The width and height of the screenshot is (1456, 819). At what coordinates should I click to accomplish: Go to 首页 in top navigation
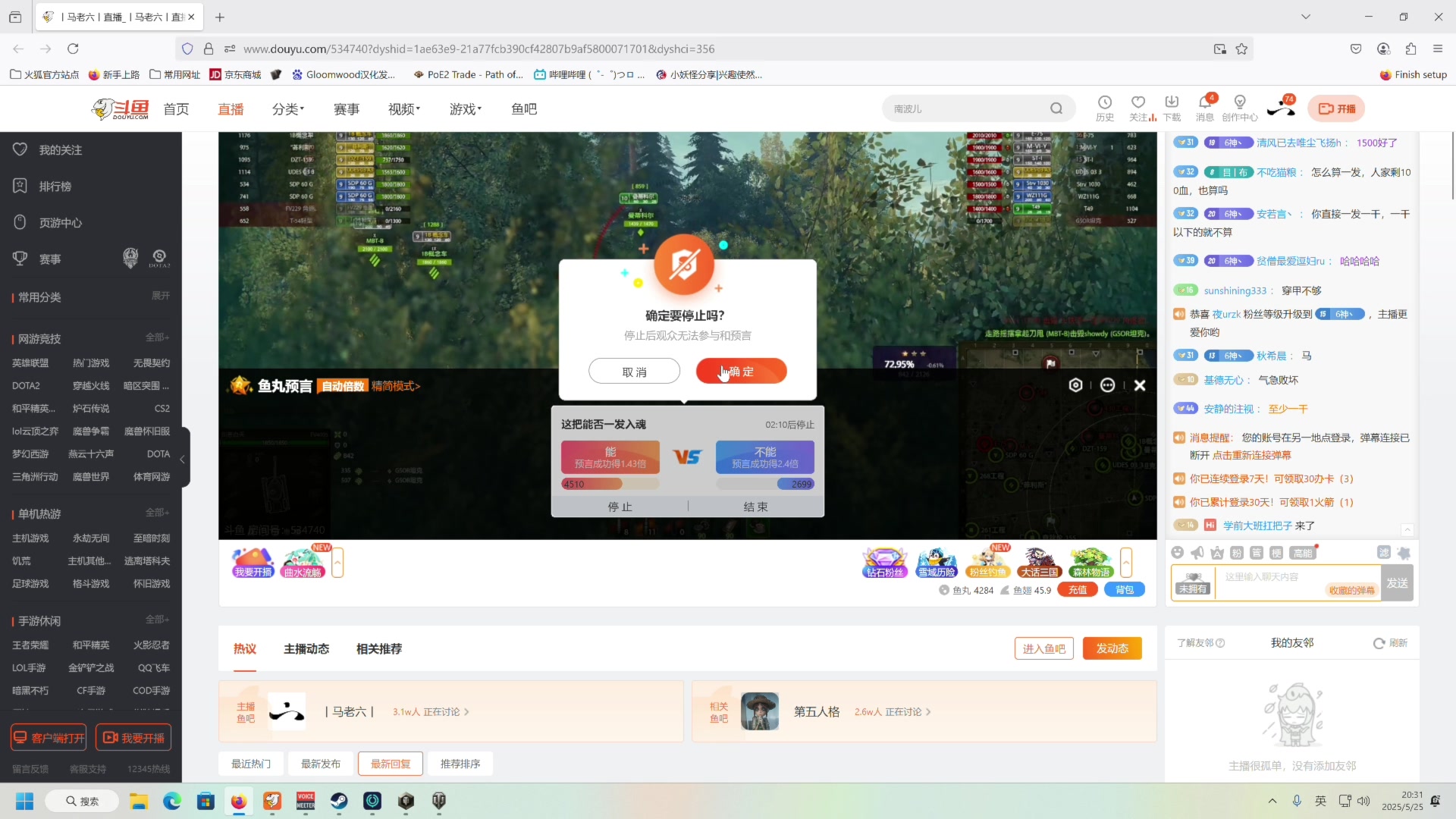176,109
